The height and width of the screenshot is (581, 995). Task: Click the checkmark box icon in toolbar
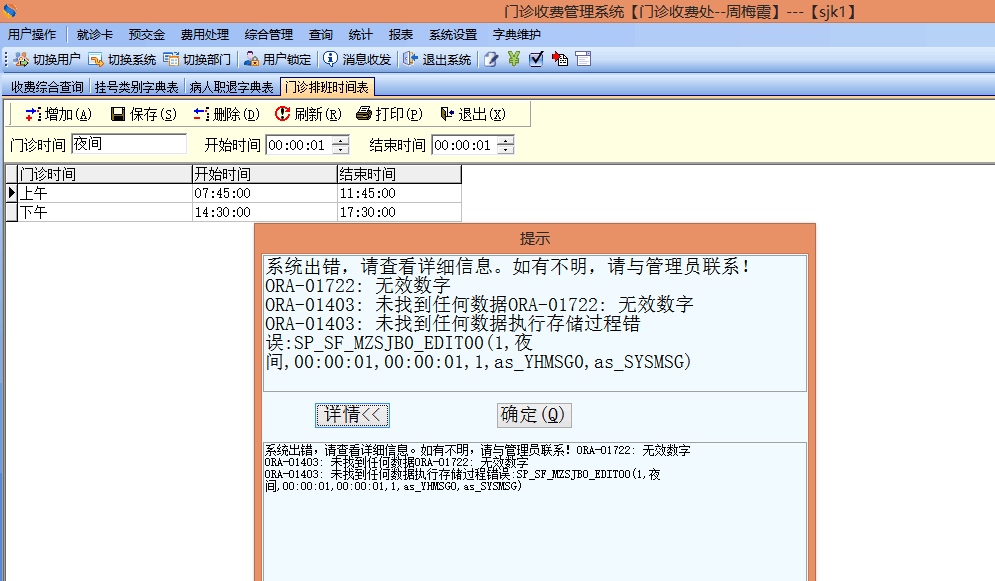click(536, 59)
